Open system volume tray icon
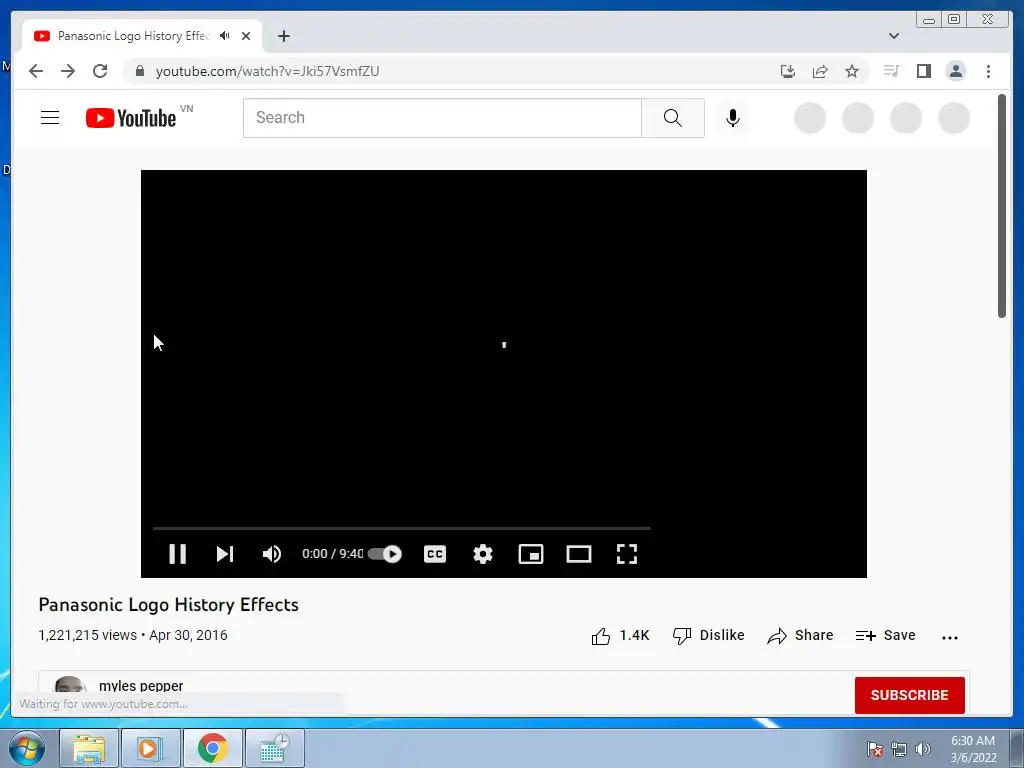 922,749
